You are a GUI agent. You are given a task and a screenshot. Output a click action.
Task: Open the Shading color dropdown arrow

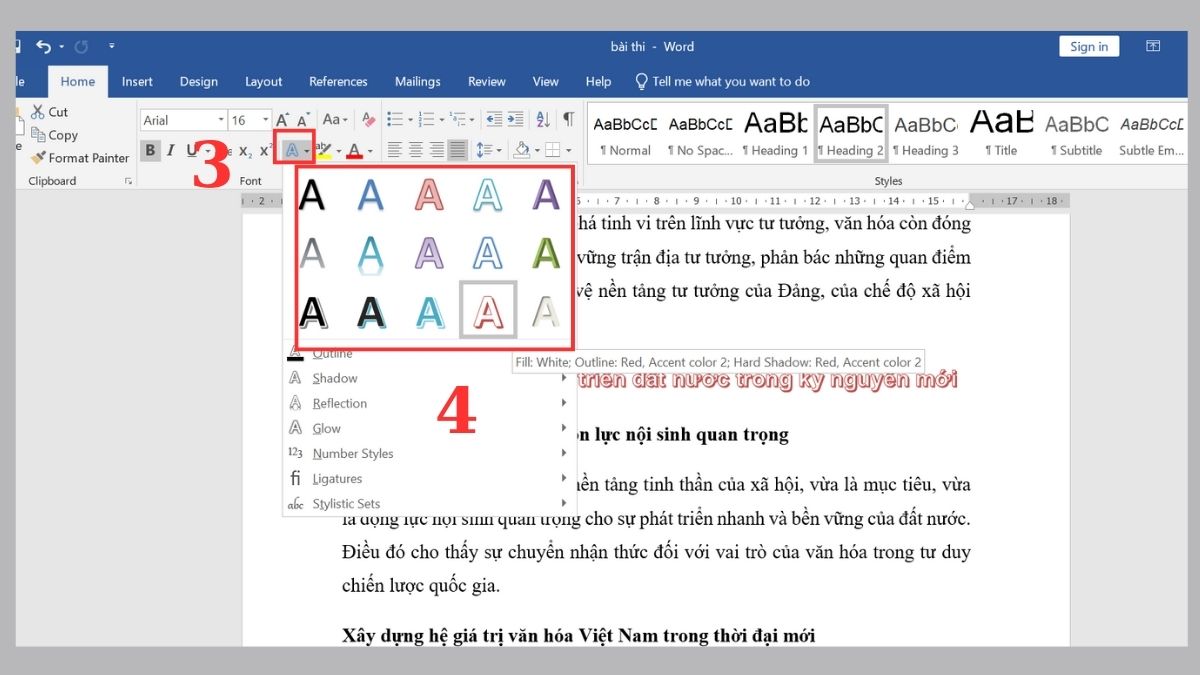point(536,151)
